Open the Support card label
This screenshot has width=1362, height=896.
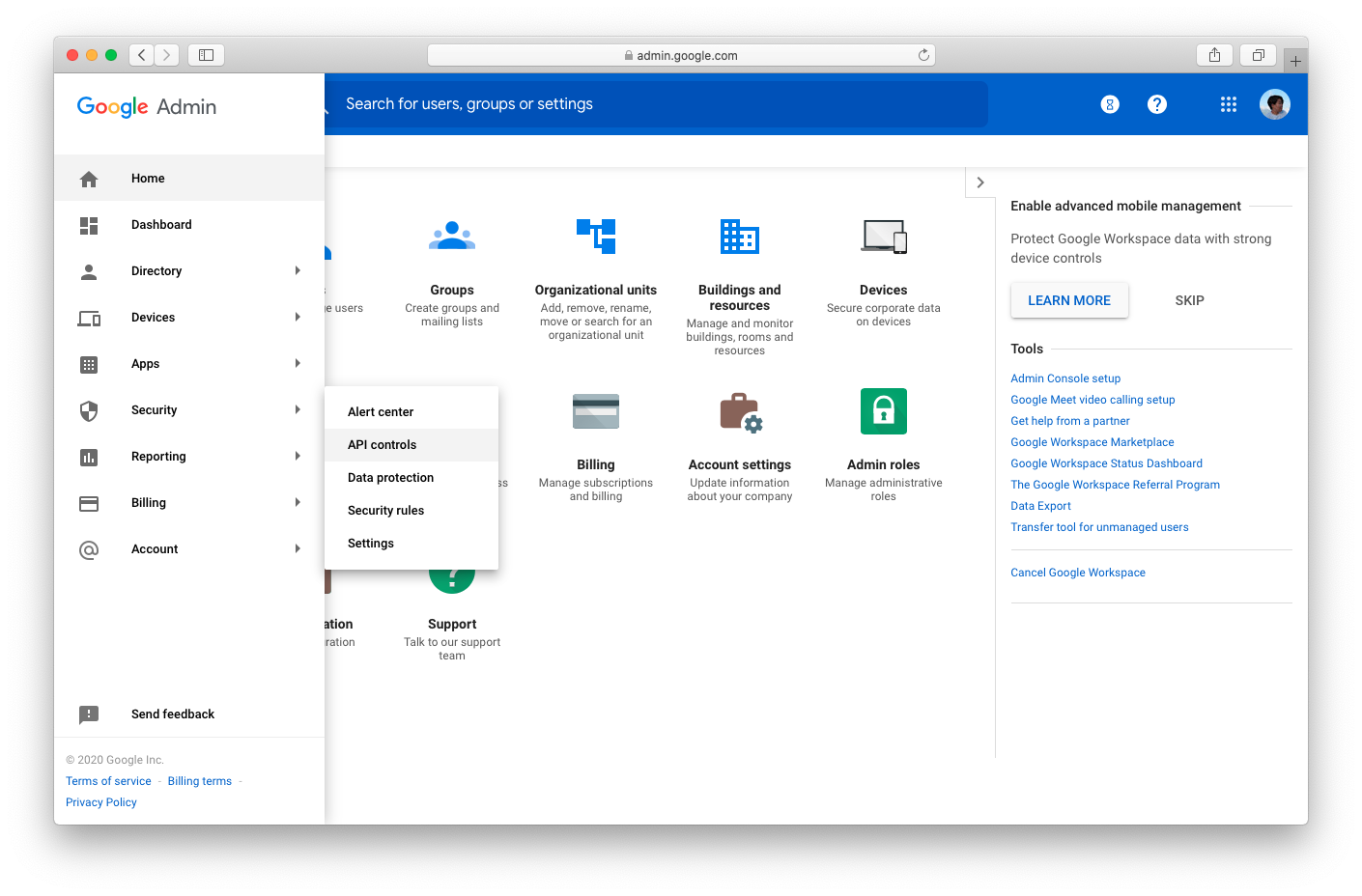click(x=452, y=625)
